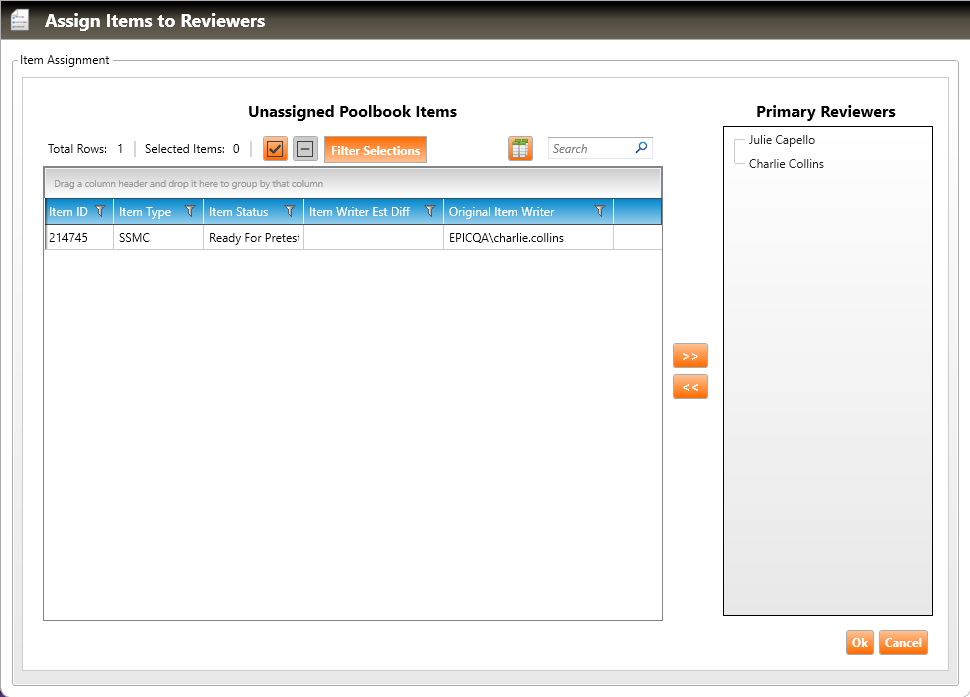970x697 pixels.
Task: Select reviewer Julie Capello
Action: 781,140
